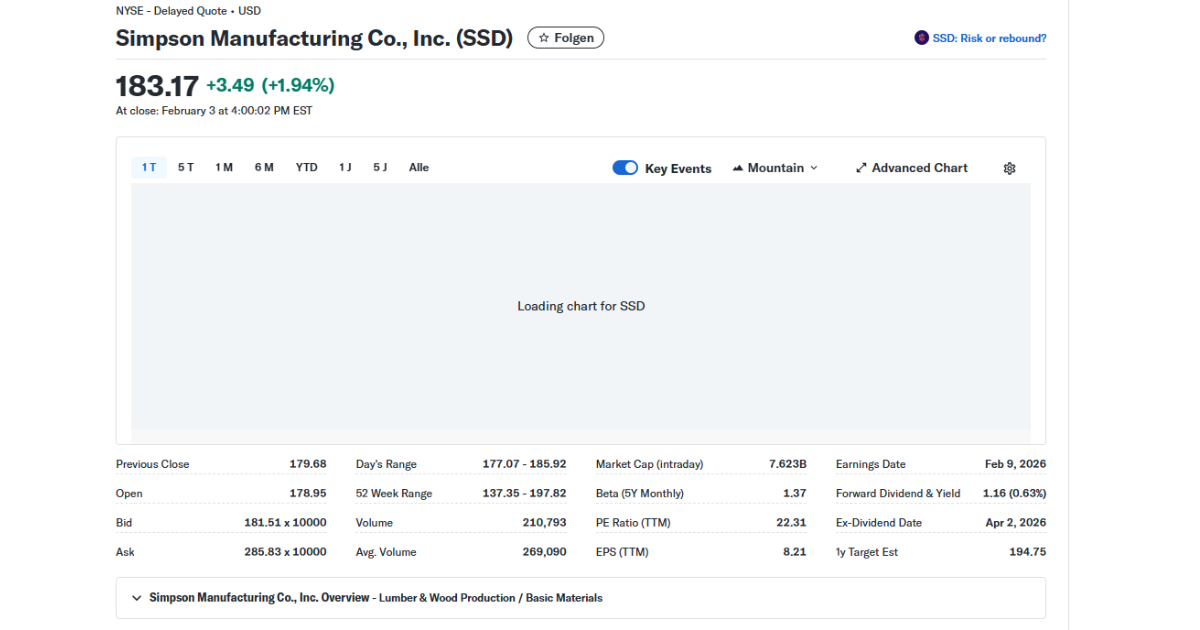Viewport: 1200px width, 630px height.
Task: Toggle following the SSD stock
Action: coord(565,37)
